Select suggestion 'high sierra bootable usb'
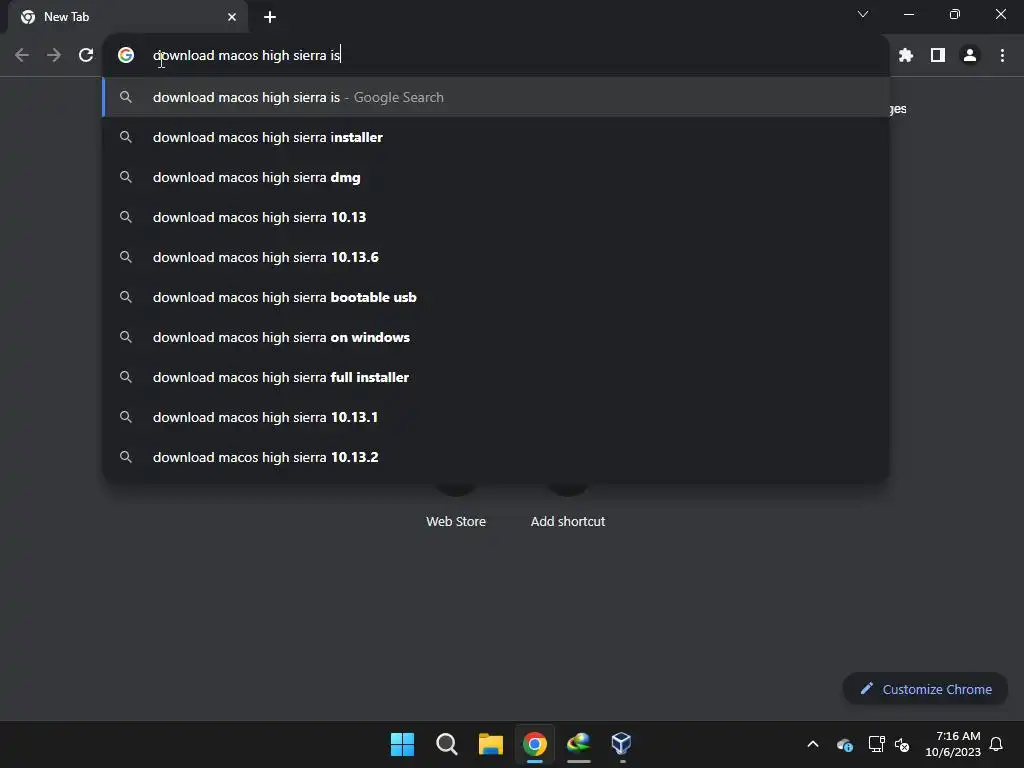The image size is (1024, 768). pos(496,297)
